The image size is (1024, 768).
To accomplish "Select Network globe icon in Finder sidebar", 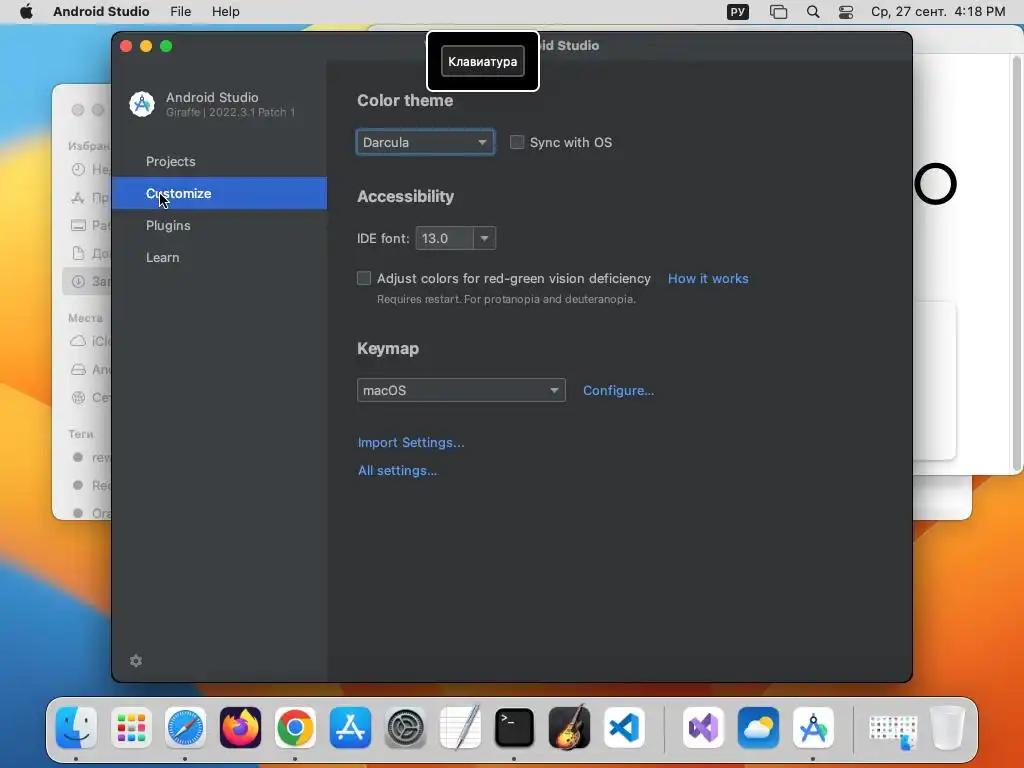I will [78, 397].
